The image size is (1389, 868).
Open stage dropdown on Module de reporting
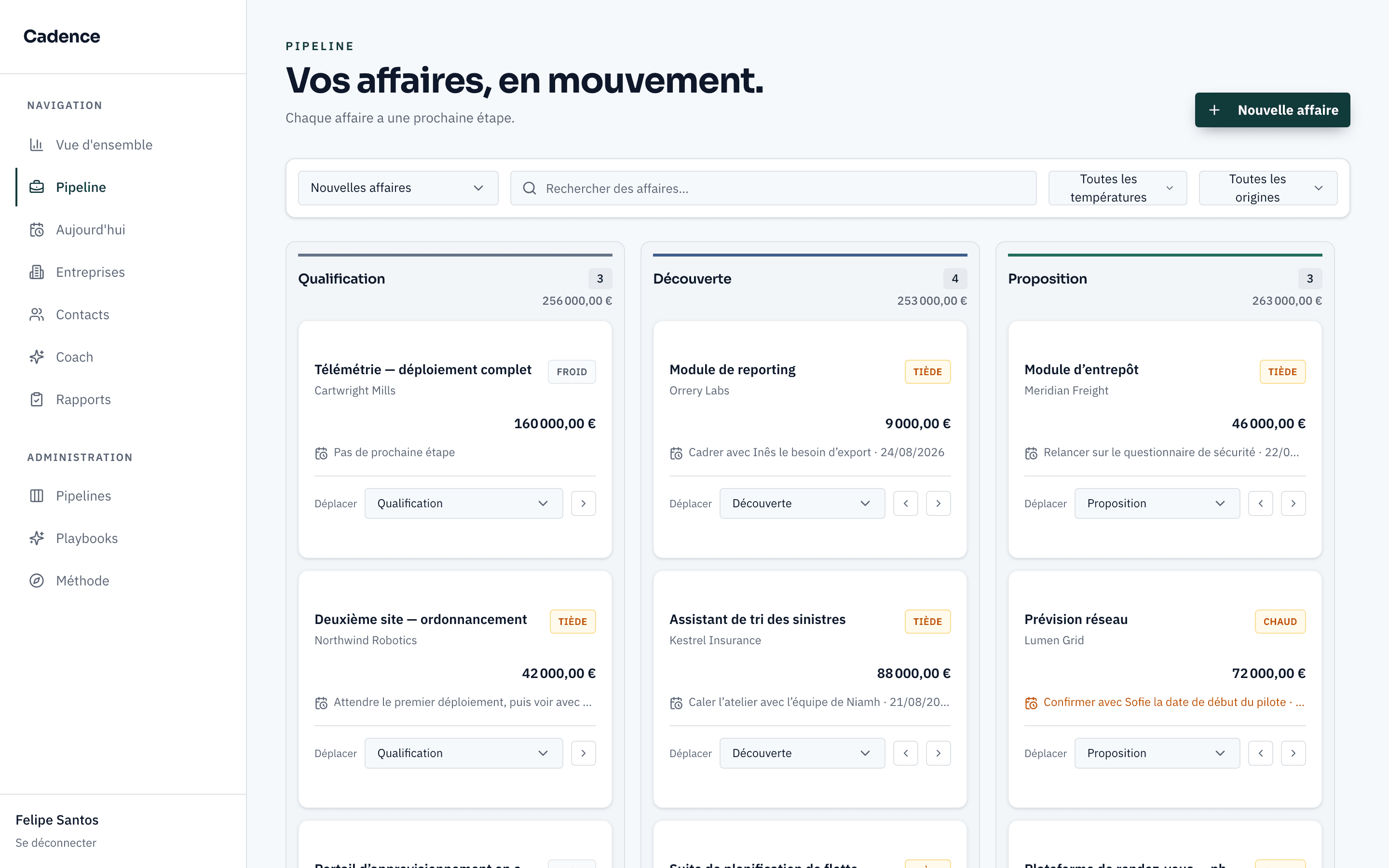[x=803, y=503]
